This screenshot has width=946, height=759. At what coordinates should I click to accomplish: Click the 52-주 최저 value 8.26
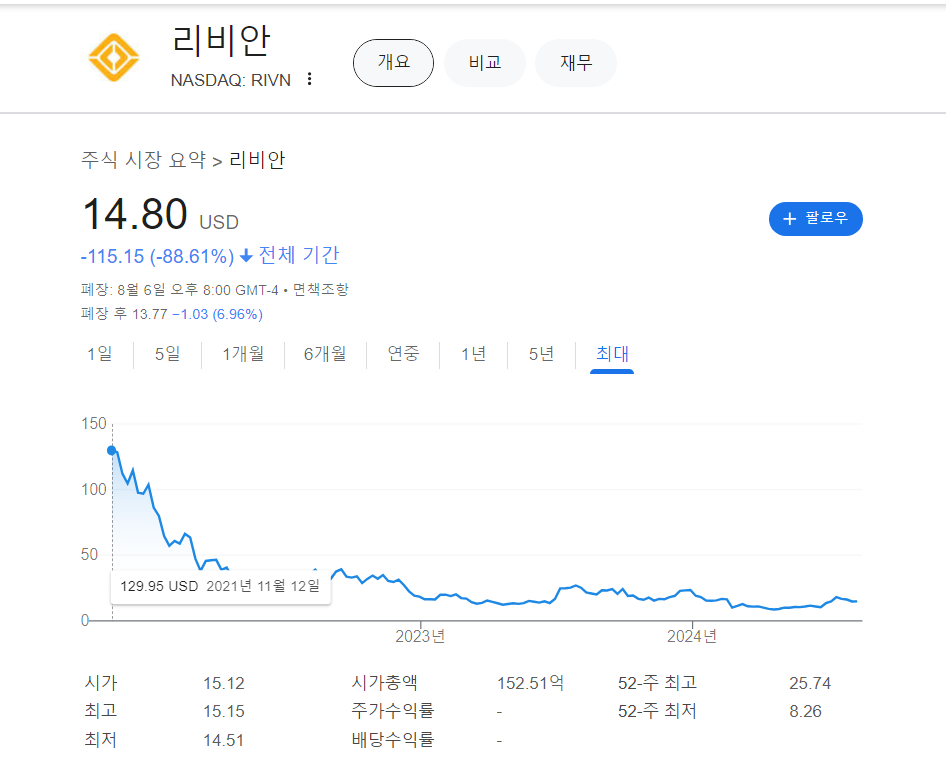pos(805,711)
